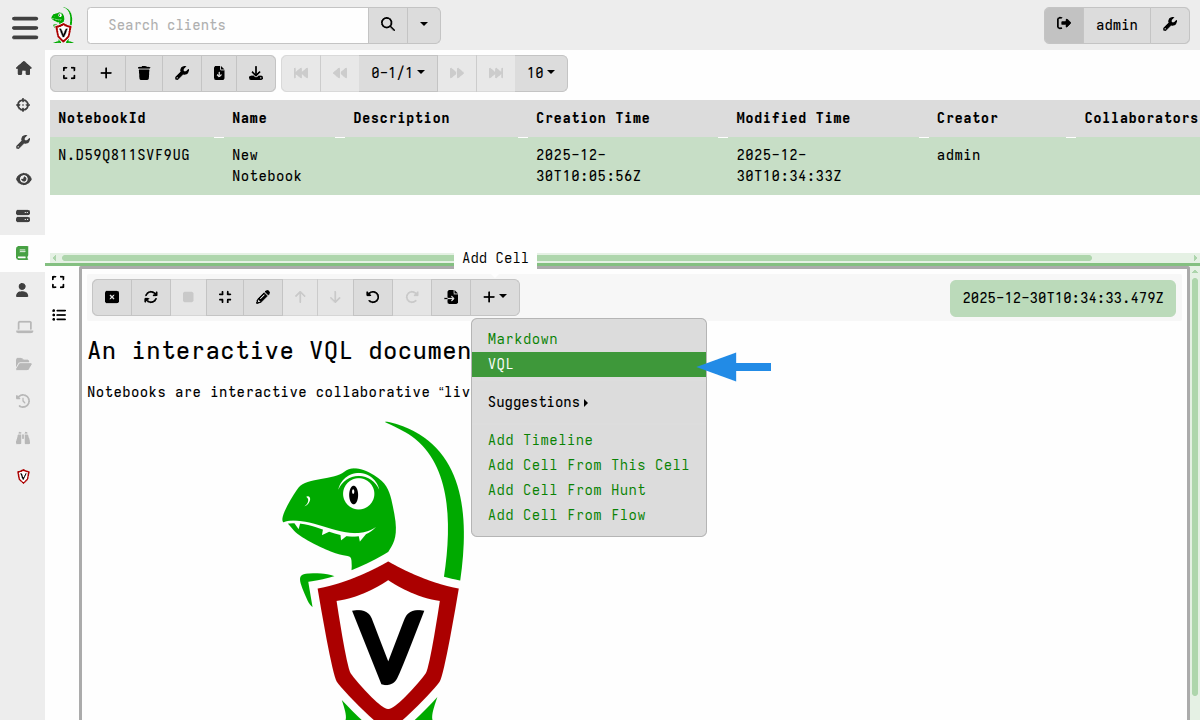
Task: Click the pencil icon to edit the cell
Action: pos(263,297)
